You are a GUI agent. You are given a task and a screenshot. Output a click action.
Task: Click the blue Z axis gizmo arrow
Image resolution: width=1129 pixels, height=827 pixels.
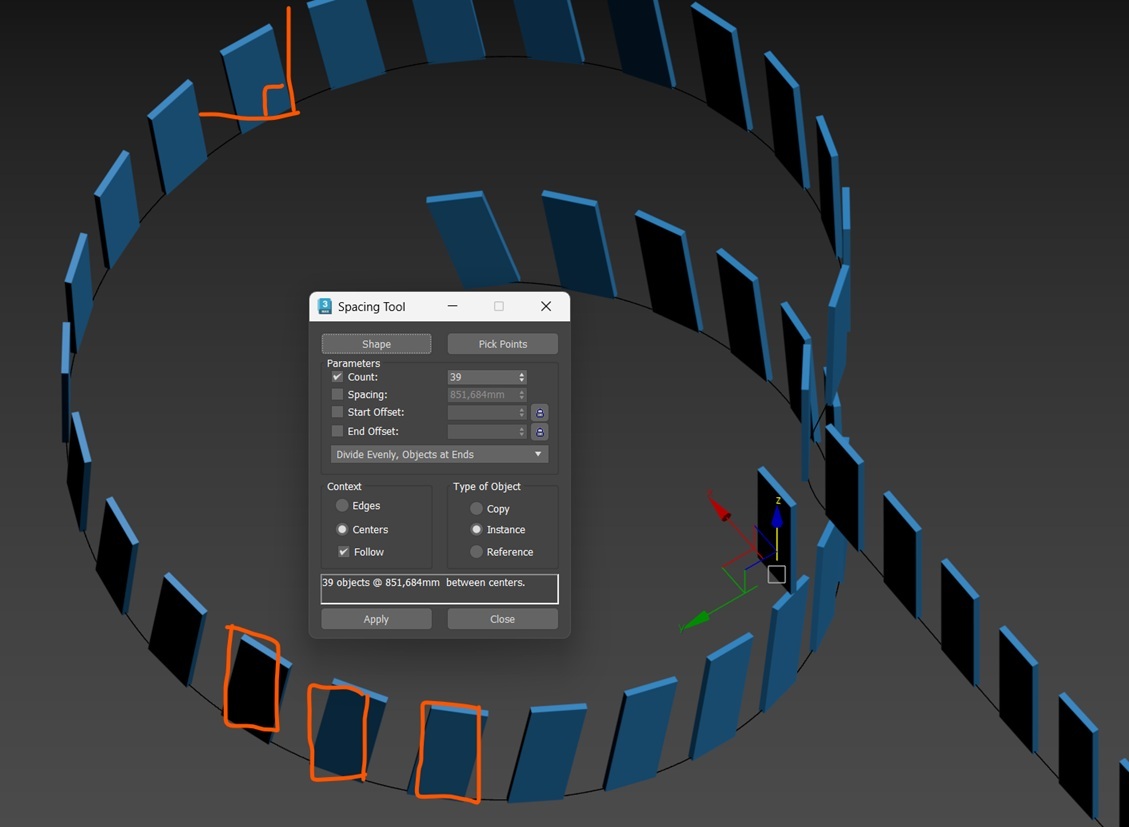[777, 517]
